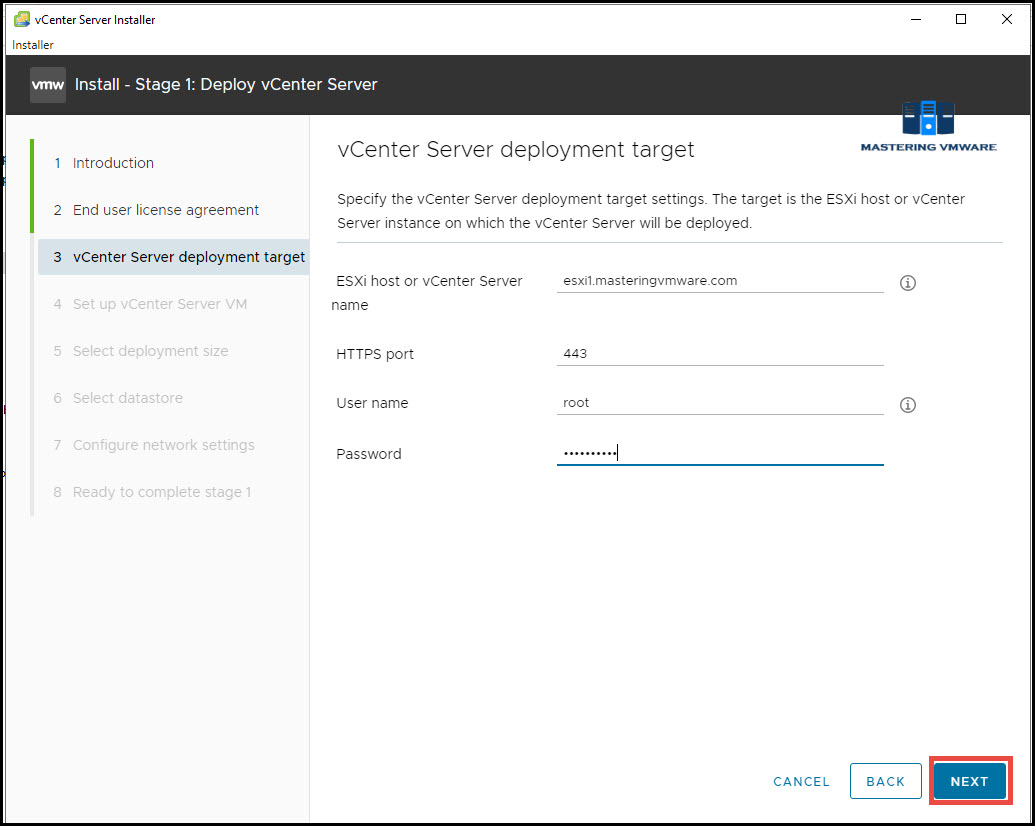
Task: Click the info icon beside ESXi host field
Action: [908, 283]
